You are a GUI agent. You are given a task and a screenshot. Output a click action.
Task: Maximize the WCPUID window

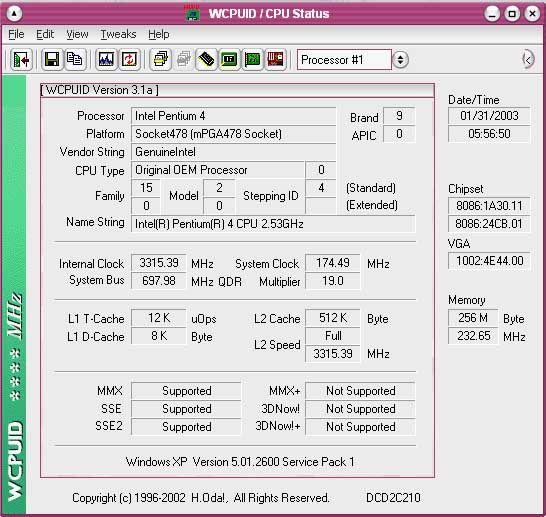(x=512, y=14)
